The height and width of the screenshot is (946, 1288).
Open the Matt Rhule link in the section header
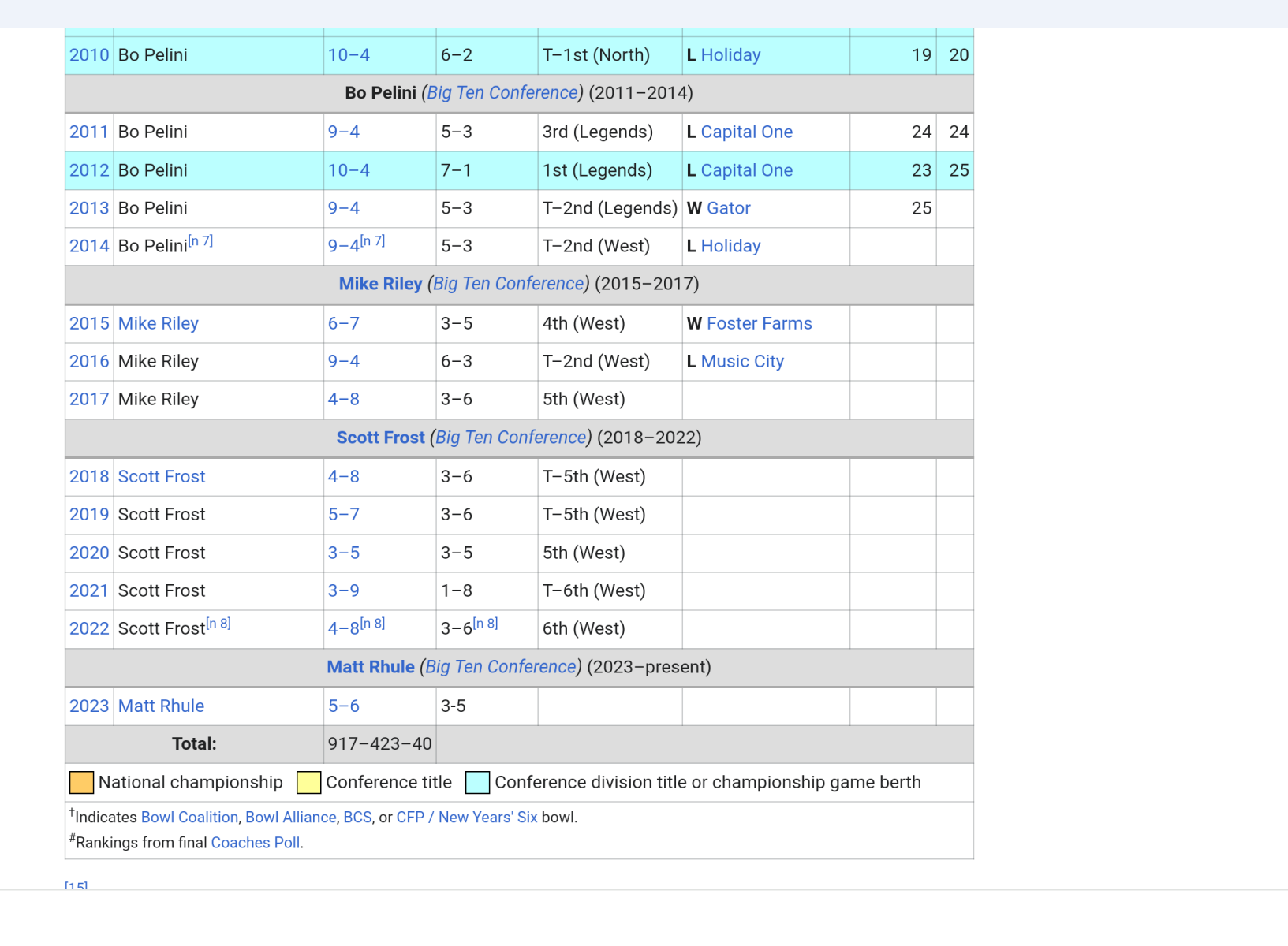point(371,667)
